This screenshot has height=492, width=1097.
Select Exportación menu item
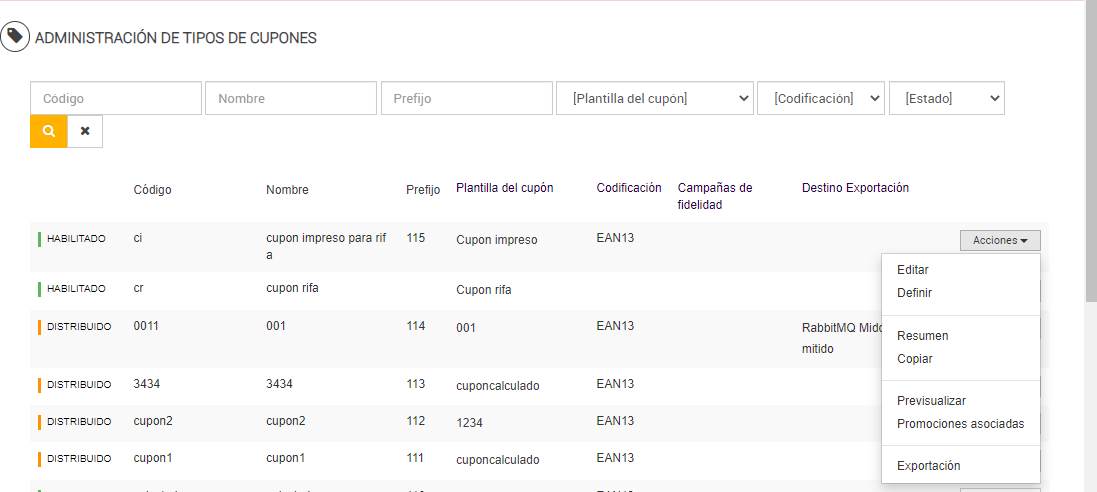pos(928,466)
